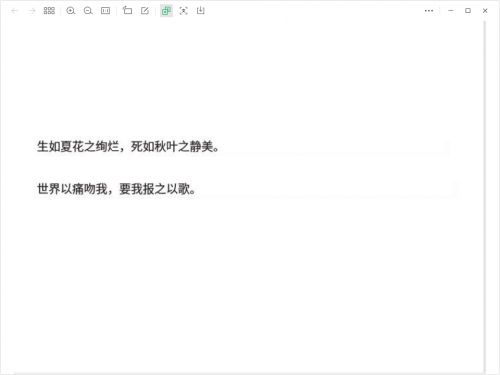This screenshot has width=500, height=375.
Task: Maximize the image viewer window
Action: pyautogui.click(x=468, y=11)
